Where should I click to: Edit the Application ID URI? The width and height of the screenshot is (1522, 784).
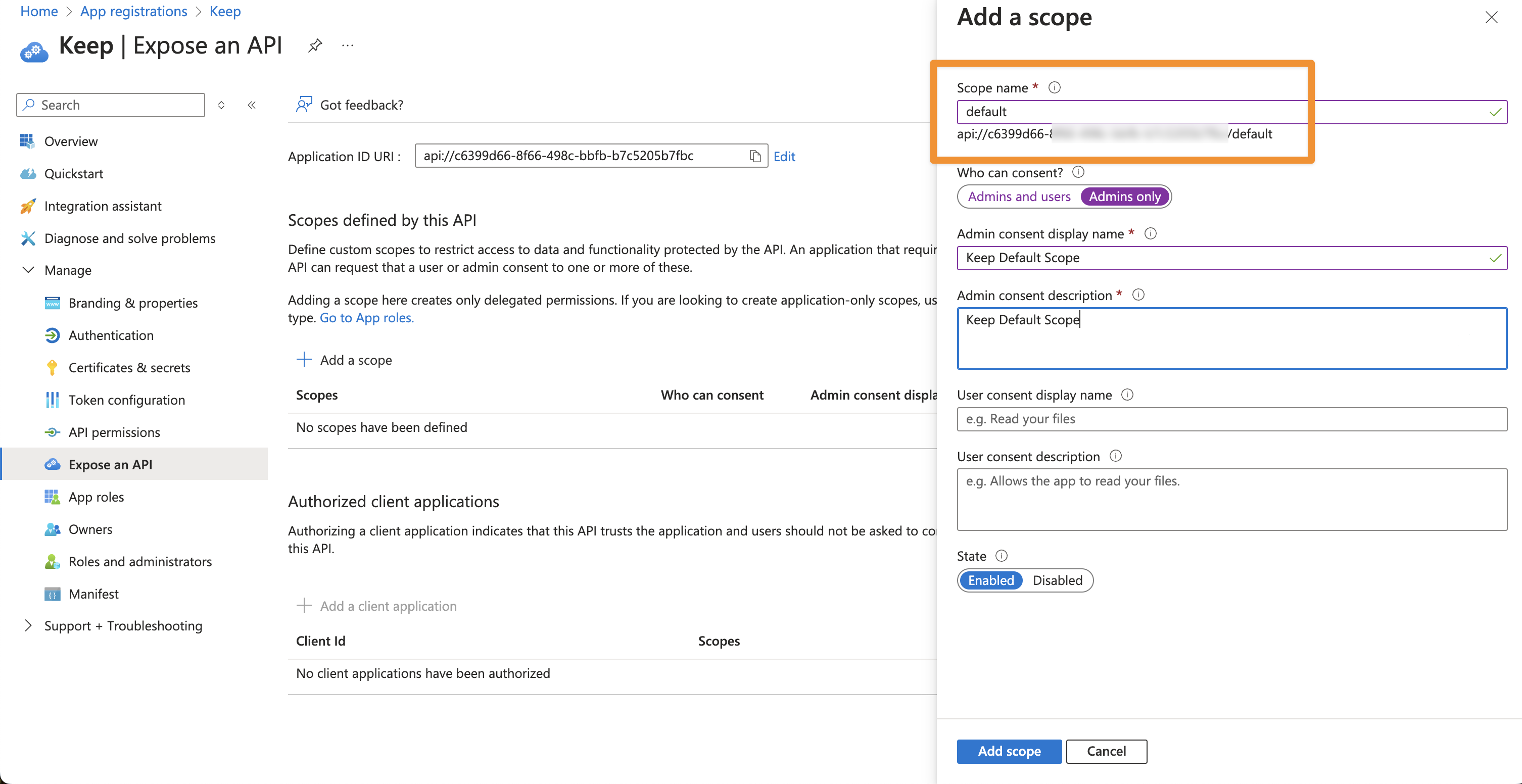click(784, 156)
